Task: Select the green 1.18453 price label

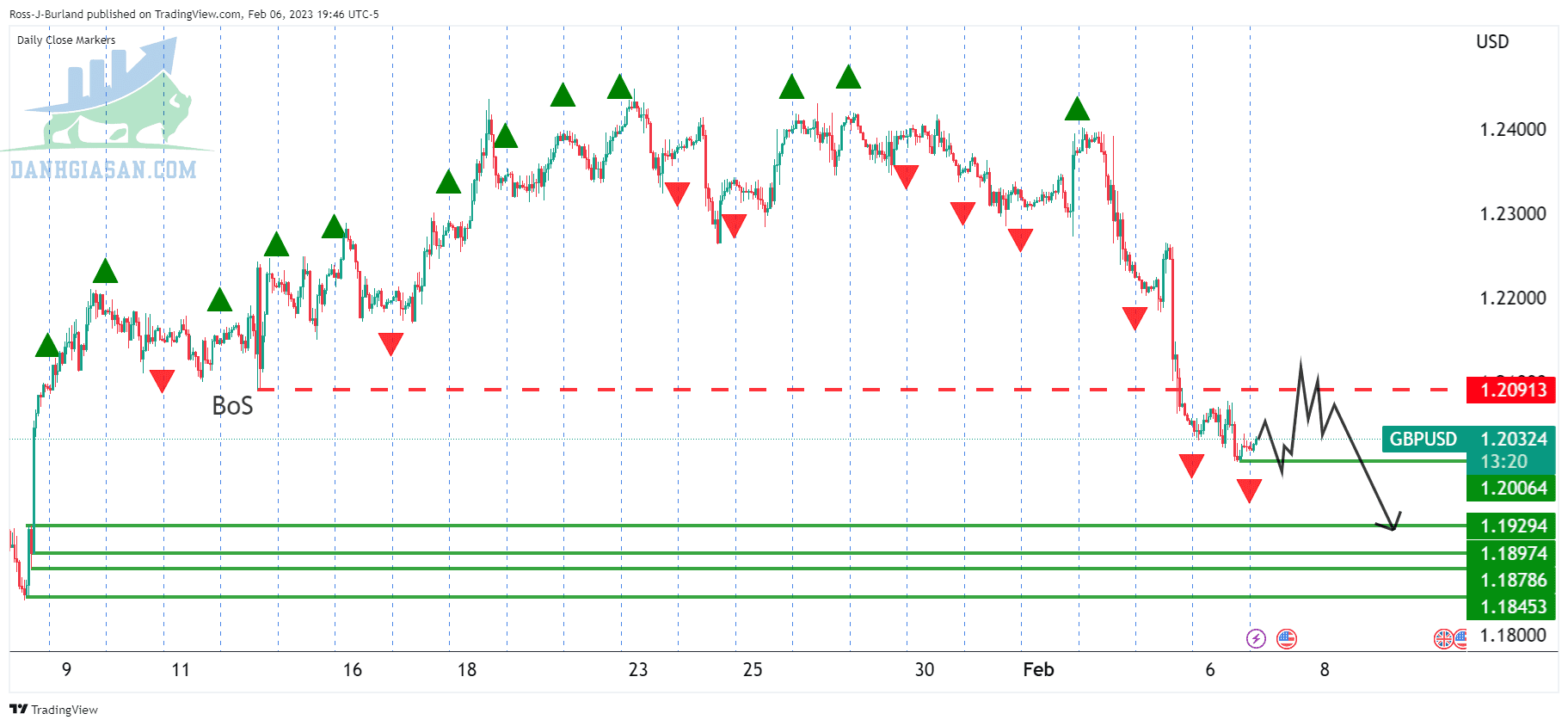Action: (1512, 606)
